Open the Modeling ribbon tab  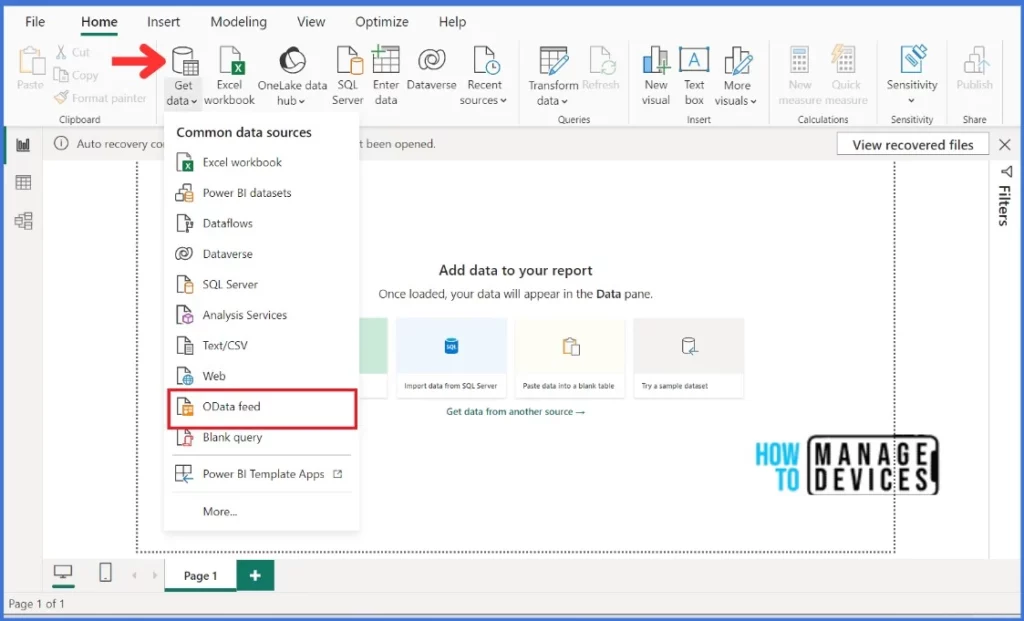click(x=238, y=22)
